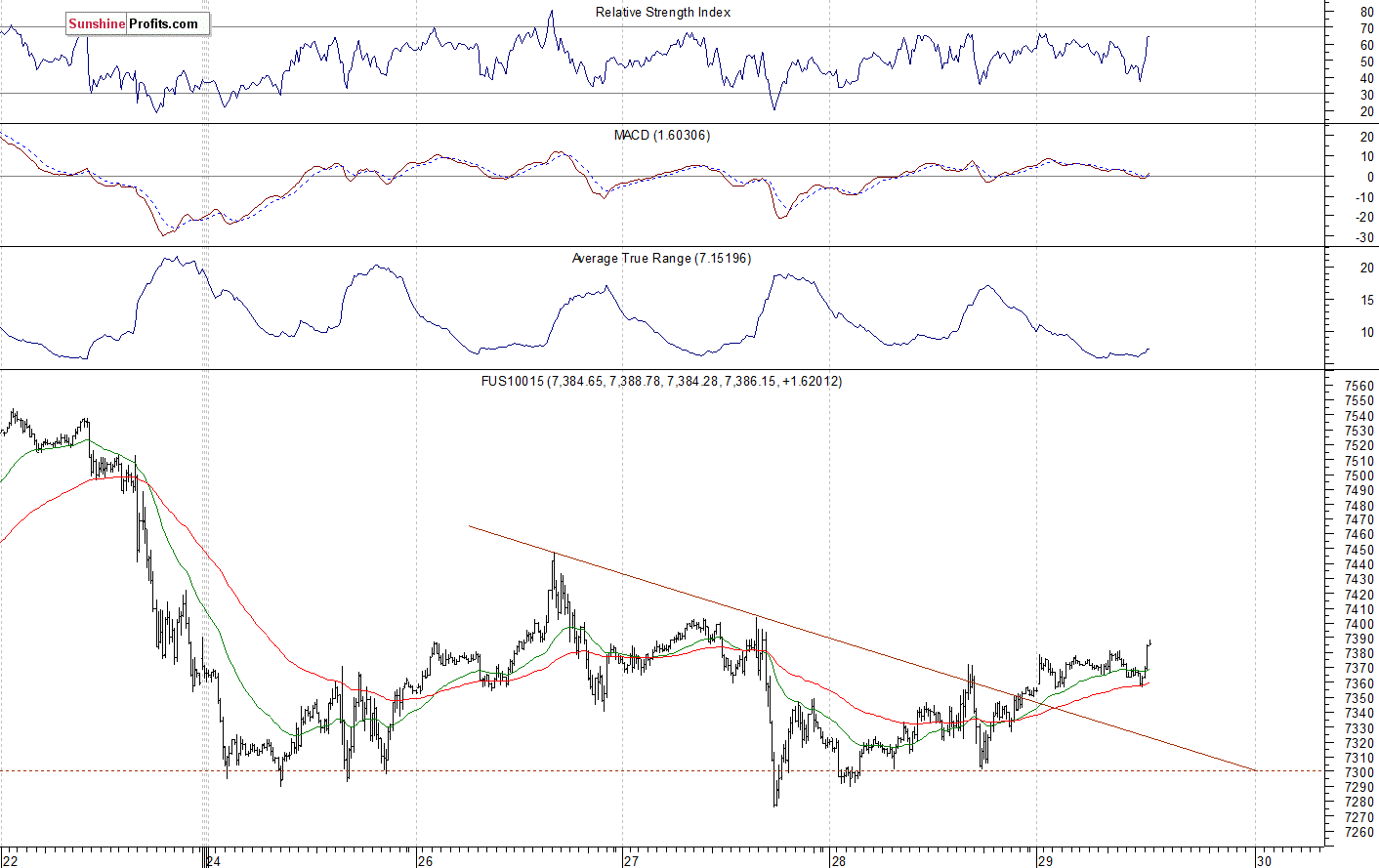The image size is (1379, 868).
Task: Click the 7280 price axis label
Action: pyautogui.click(x=1359, y=802)
